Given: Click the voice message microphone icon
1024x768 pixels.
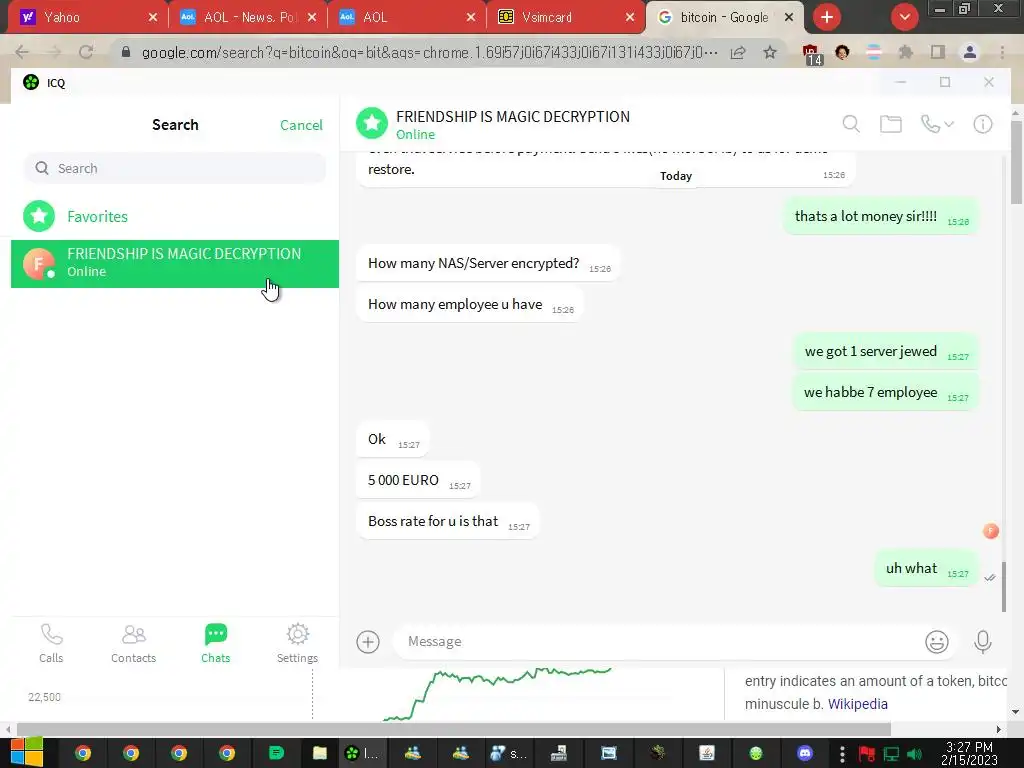Looking at the screenshot, I should (x=982, y=641).
